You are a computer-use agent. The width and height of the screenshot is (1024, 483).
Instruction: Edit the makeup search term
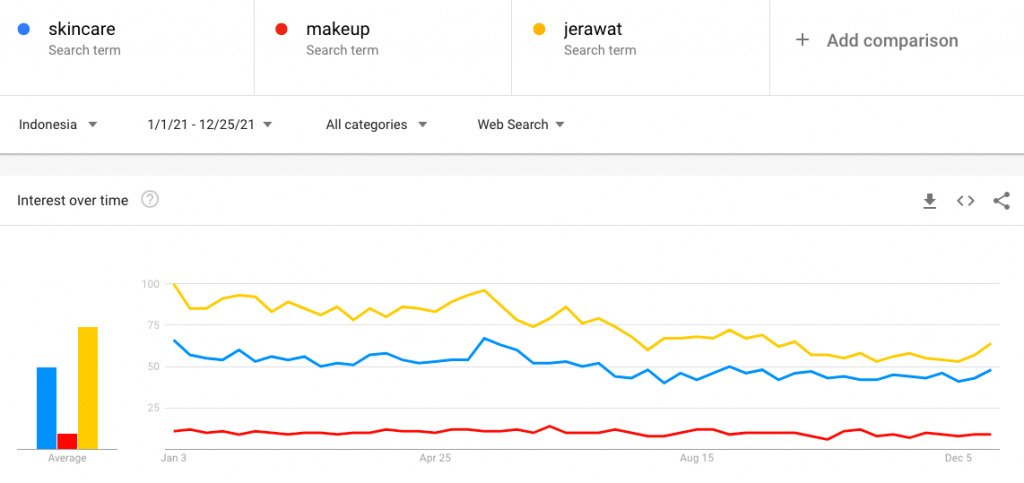point(338,30)
